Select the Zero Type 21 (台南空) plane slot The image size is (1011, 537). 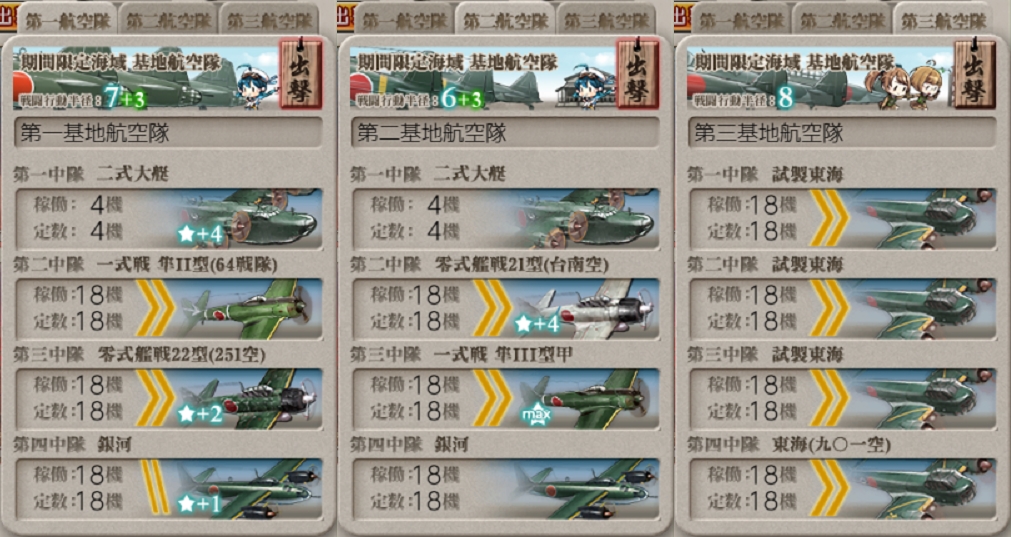pos(506,309)
